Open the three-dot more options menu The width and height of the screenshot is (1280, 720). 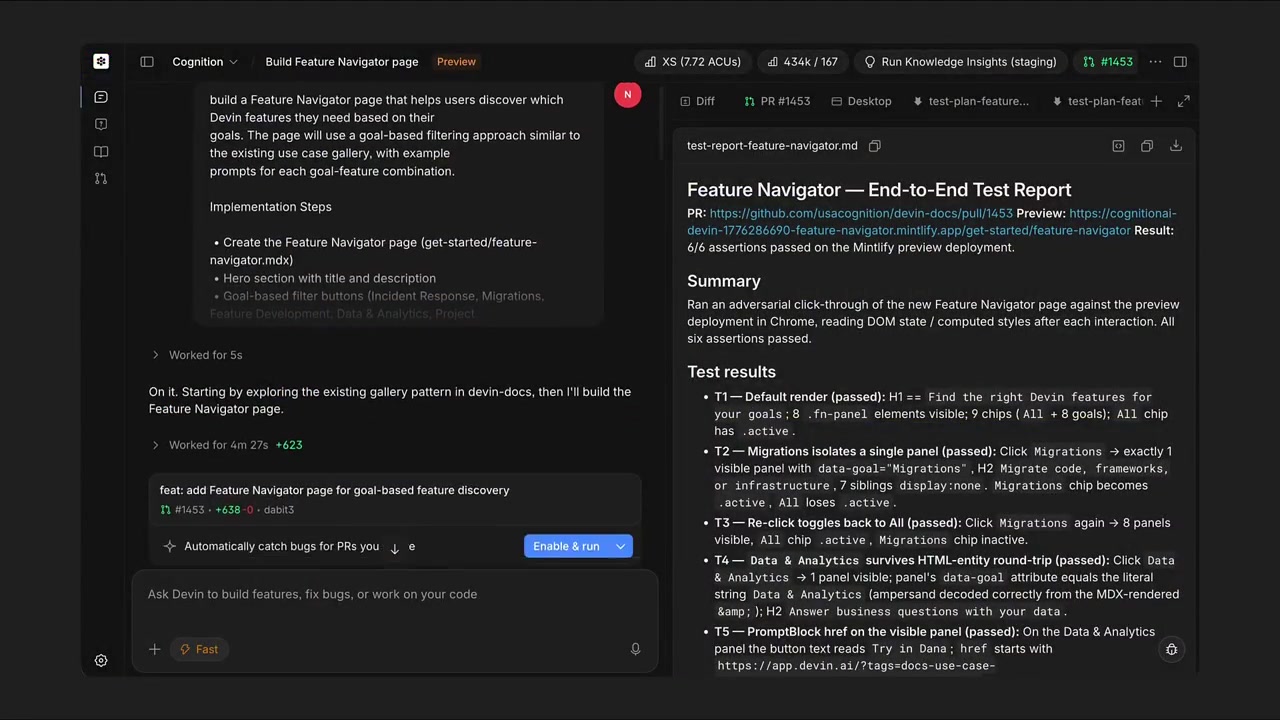[1155, 62]
